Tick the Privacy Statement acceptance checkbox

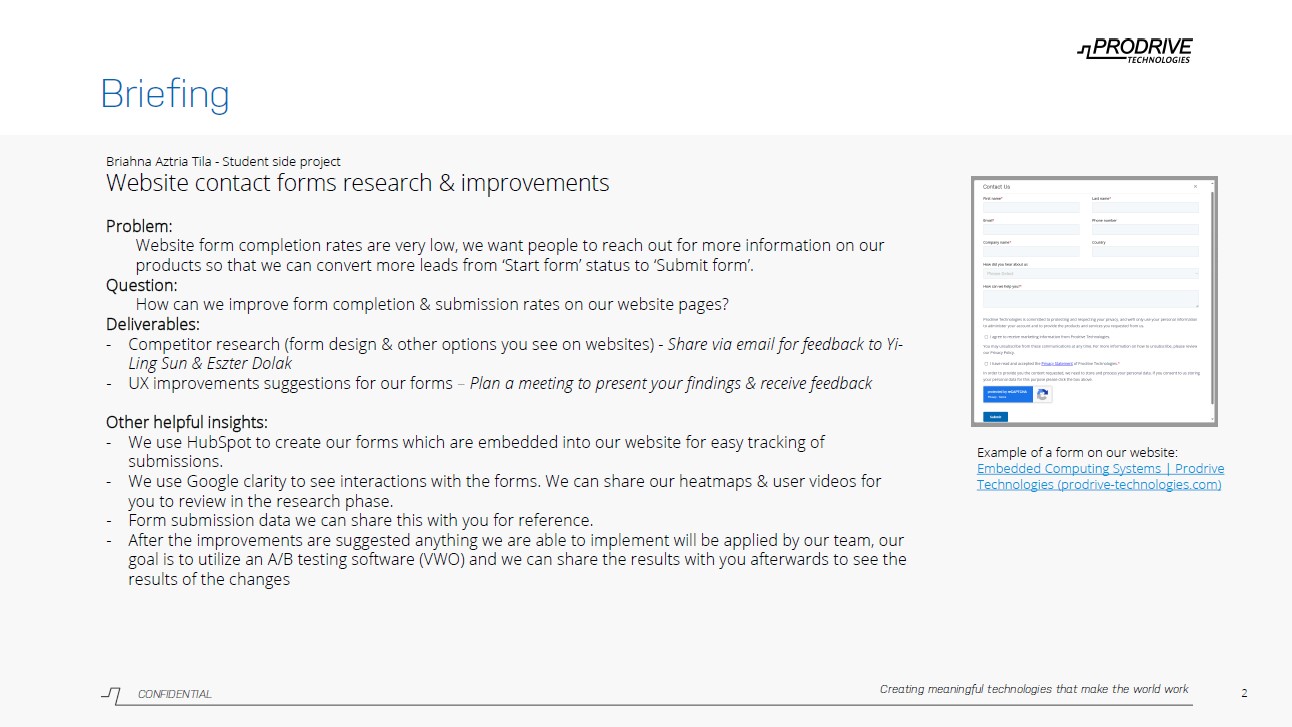[986, 364]
